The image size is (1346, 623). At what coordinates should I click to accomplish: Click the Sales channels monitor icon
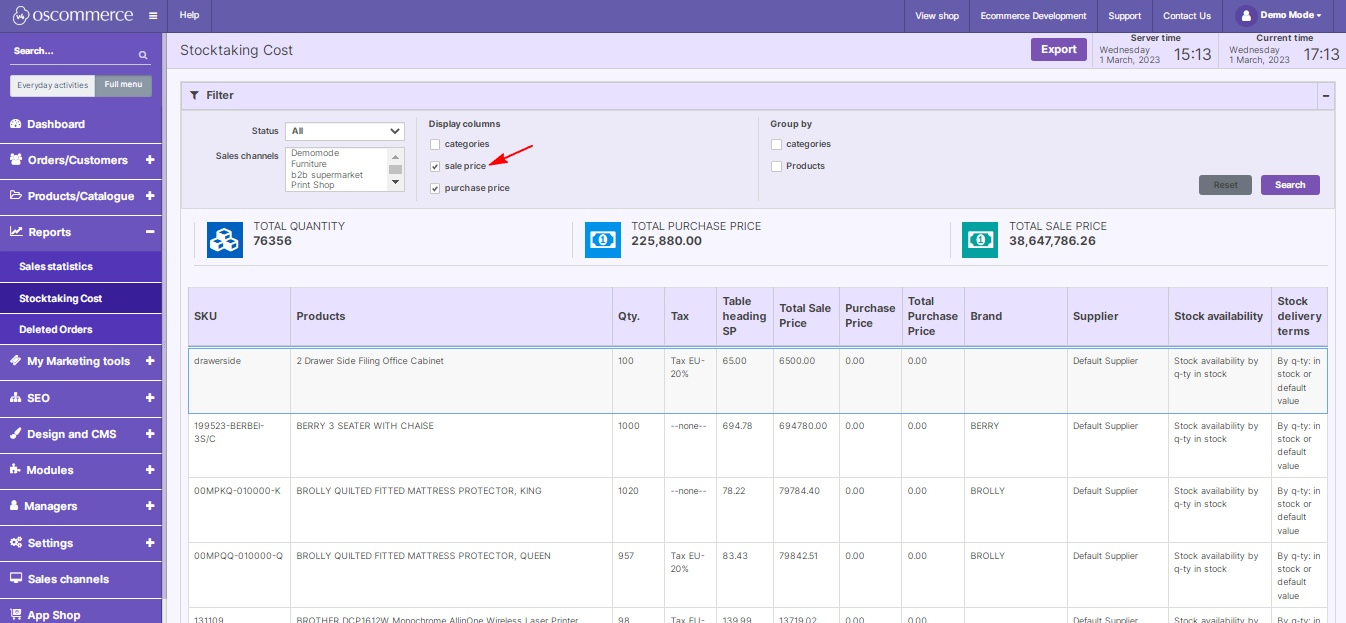pos(16,579)
